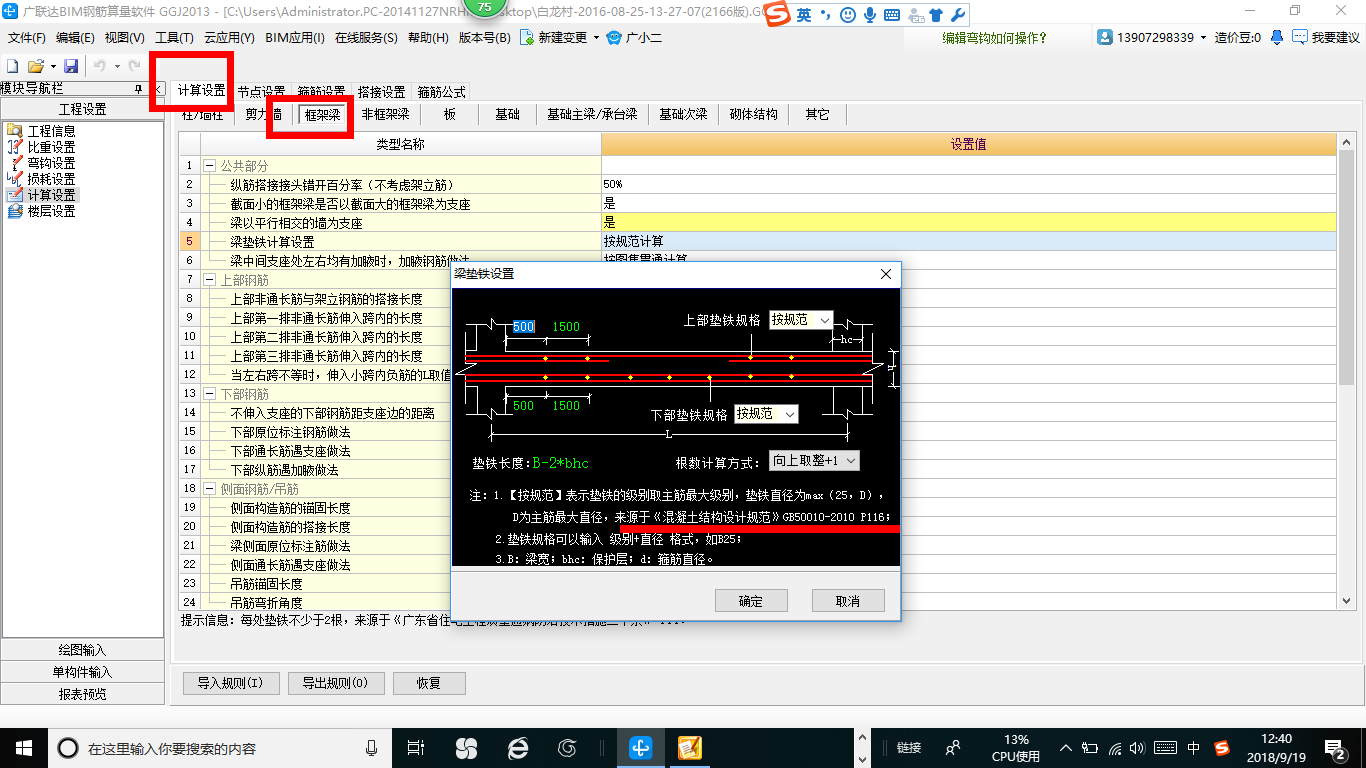Click the Task View taskbar icon
Image resolution: width=1366 pixels, height=768 pixels.
pos(416,747)
